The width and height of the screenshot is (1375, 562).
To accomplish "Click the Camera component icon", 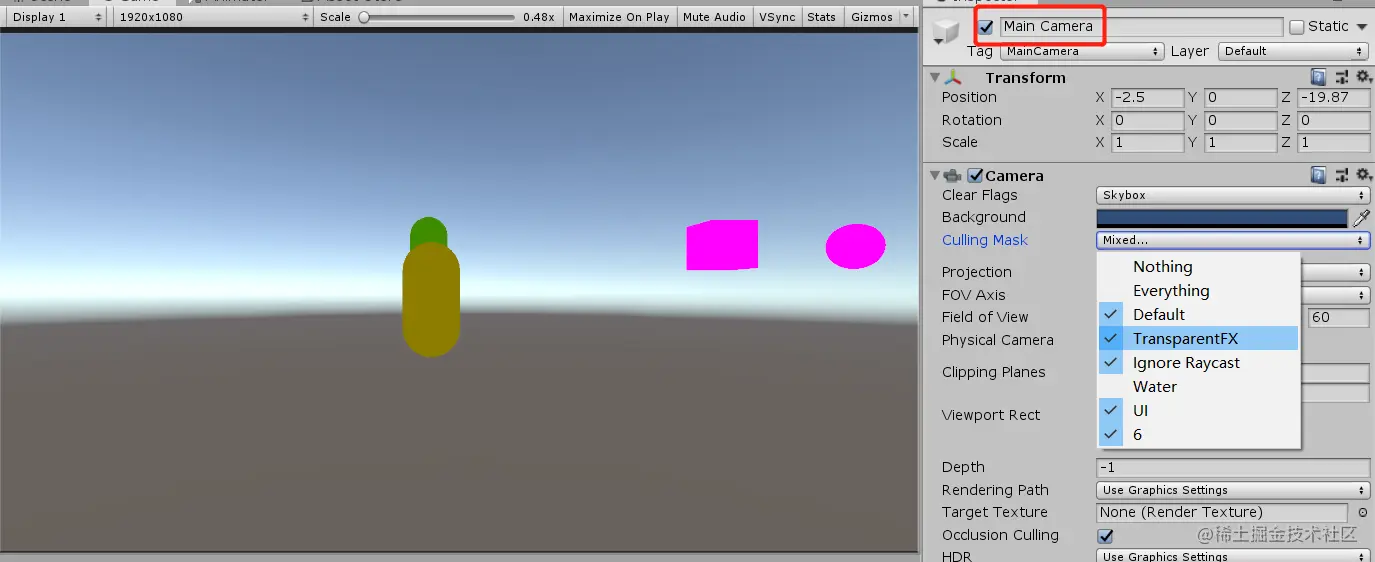I will coord(953,175).
